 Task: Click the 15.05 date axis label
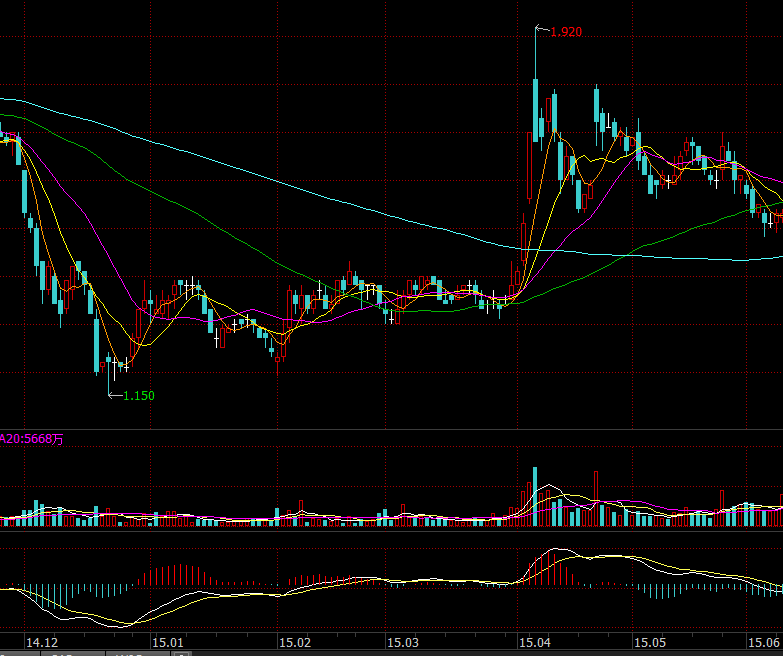tap(650, 642)
